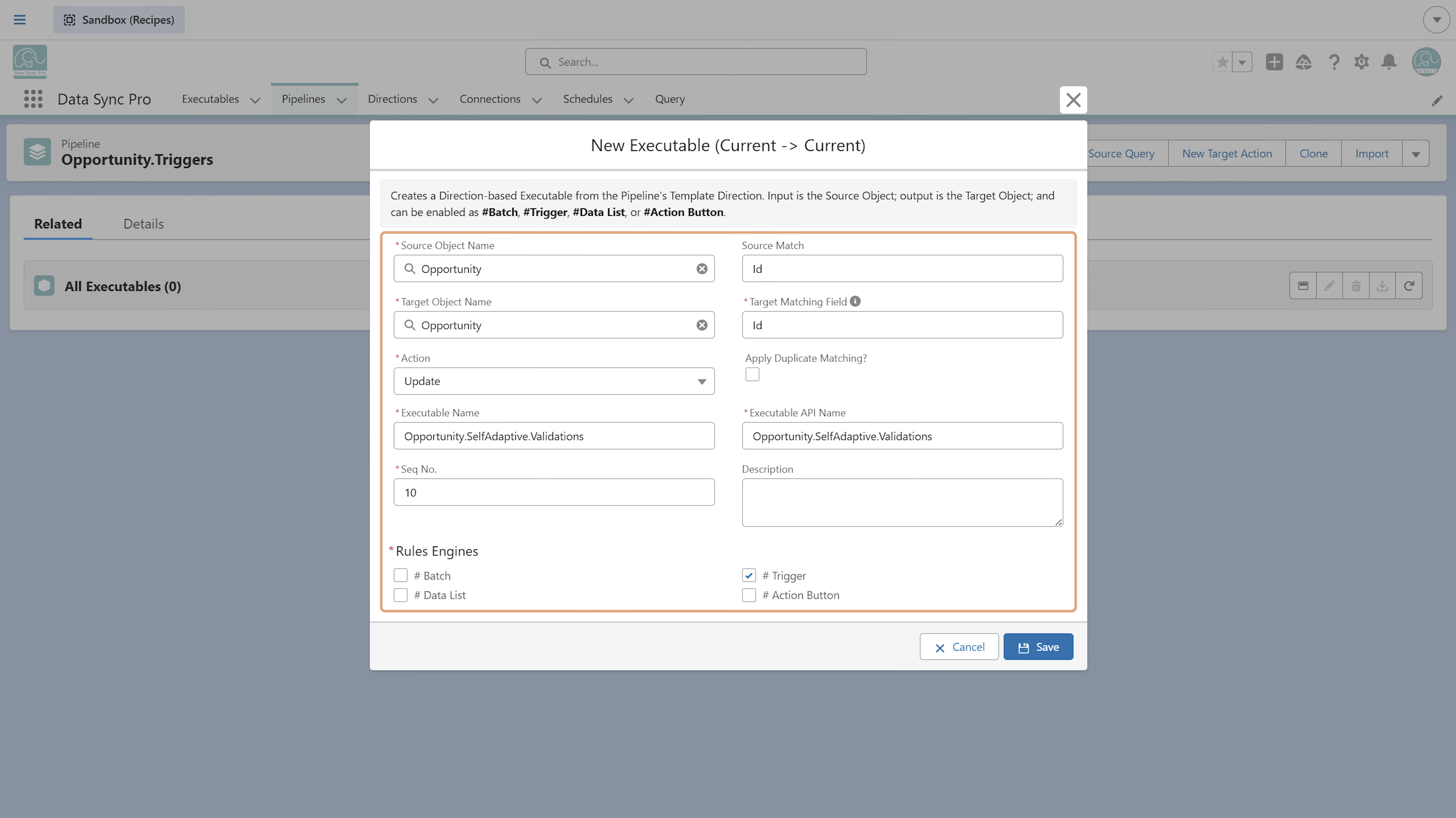
Task: Uncheck the # Trigger rules engine
Action: [749, 576]
